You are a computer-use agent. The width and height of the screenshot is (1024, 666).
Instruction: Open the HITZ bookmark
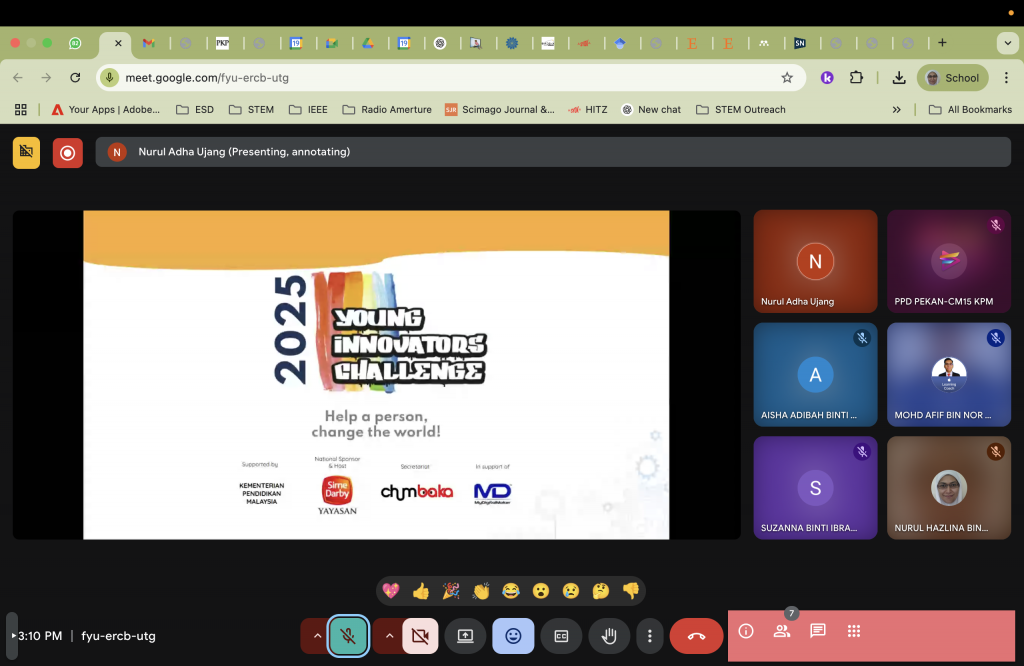[x=588, y=110]
